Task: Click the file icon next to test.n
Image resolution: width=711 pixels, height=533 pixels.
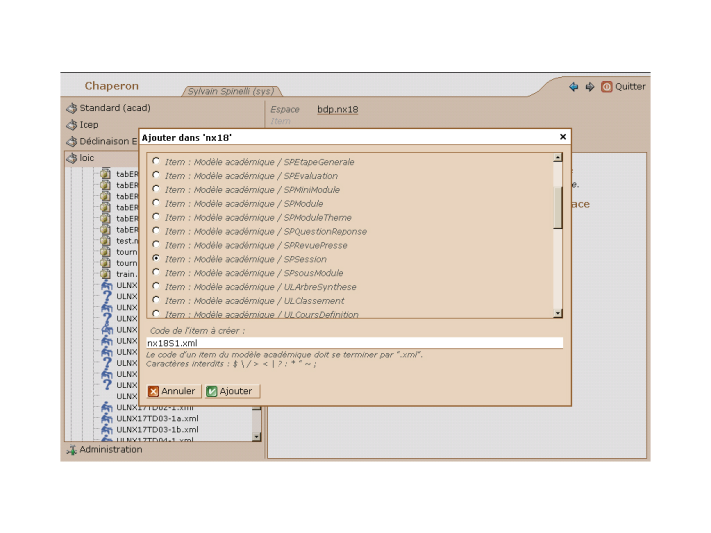Action: click(106, 241)
